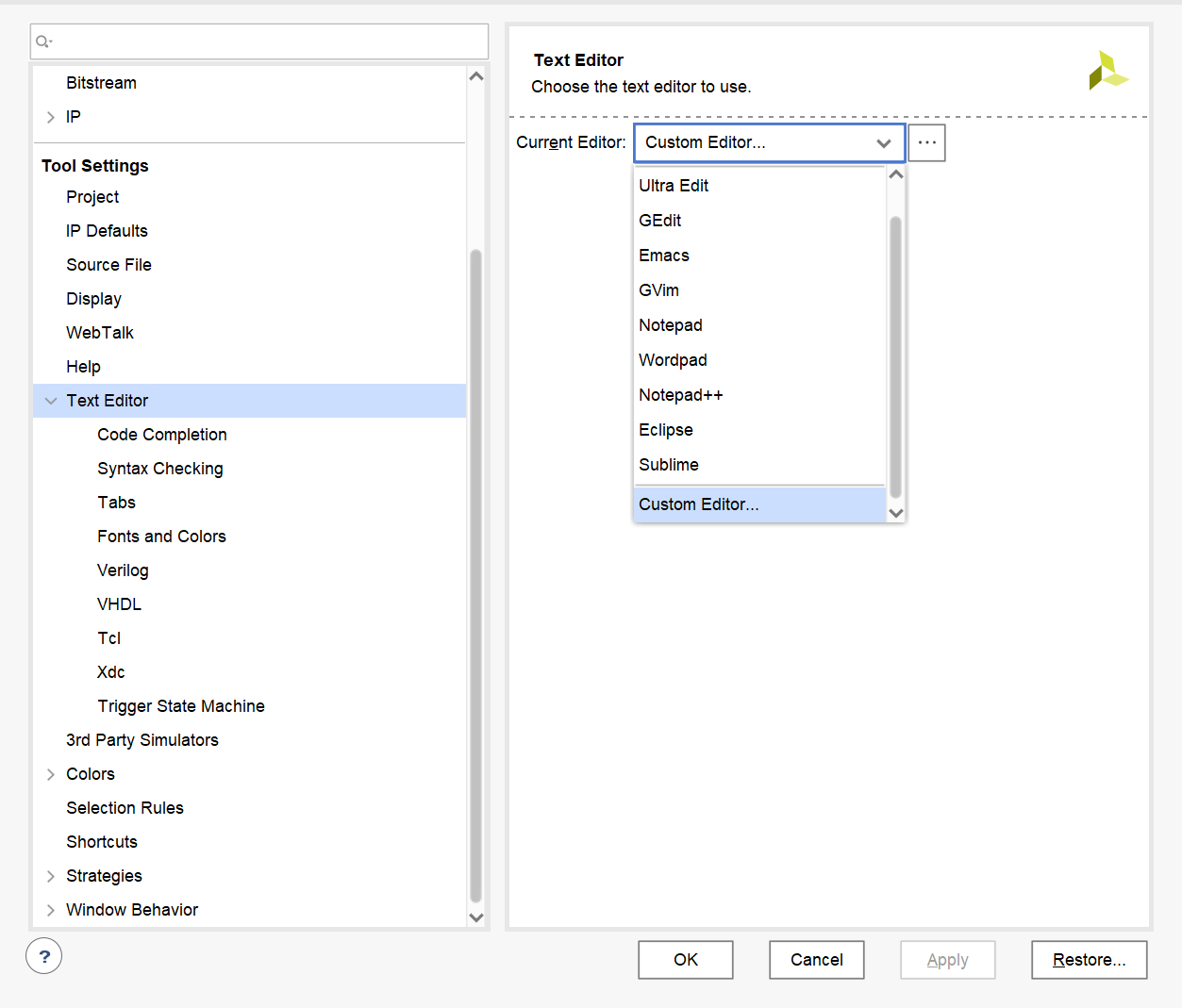Select Display in the settings tree
The width and height of the screenshot is (1182, 1008).
click(x=93, y=299)
